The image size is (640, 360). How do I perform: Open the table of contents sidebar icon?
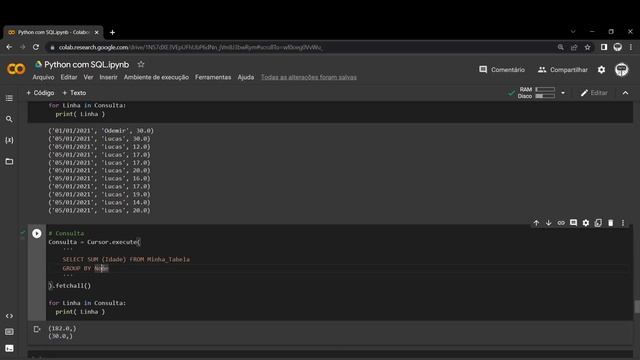(x=9, y=98)
